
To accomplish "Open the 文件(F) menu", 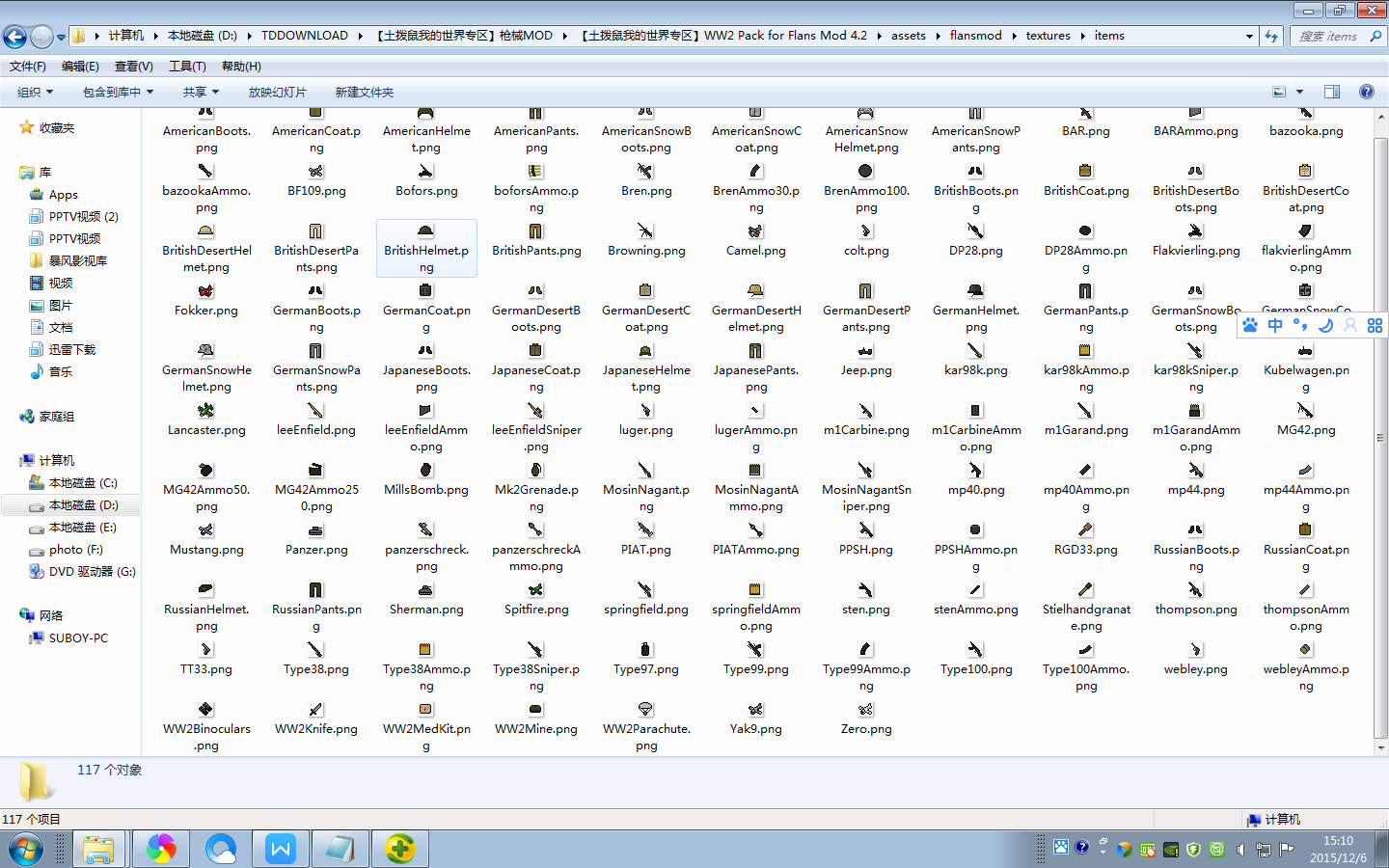I will [x=28, y=67].
